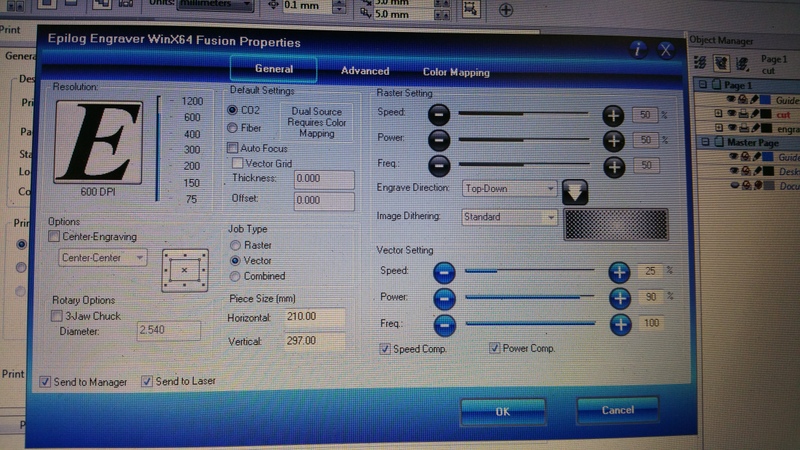Decrease Raster Power with its minus button
This screenshot has height=450, width=800.
[439, 140]
